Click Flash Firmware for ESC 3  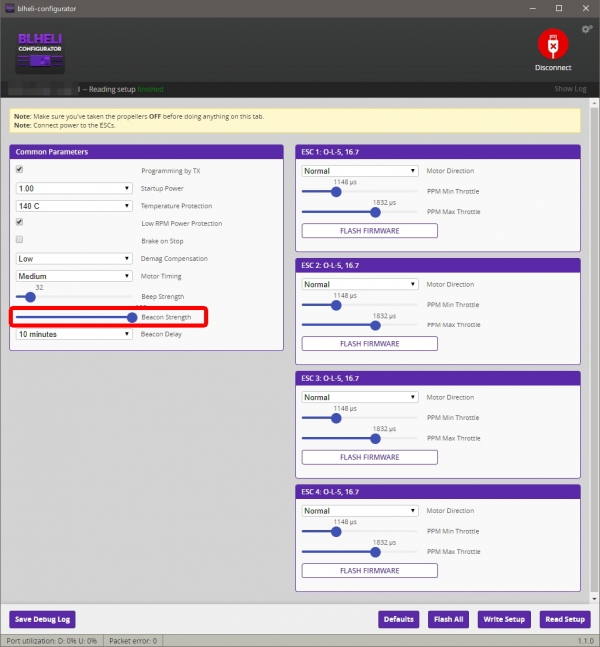point(370,457)
